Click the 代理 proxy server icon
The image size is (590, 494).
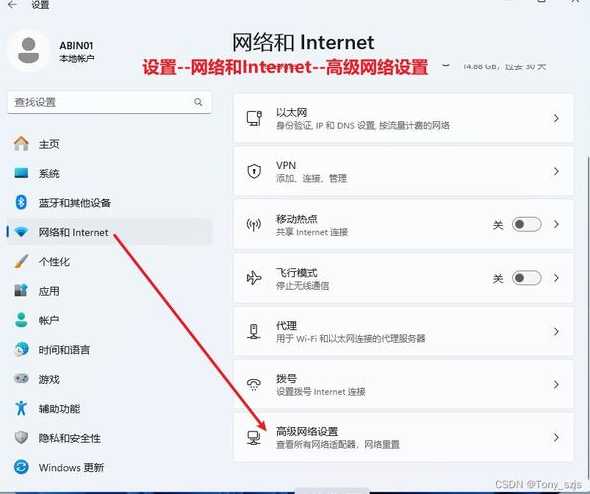[254, 331]
